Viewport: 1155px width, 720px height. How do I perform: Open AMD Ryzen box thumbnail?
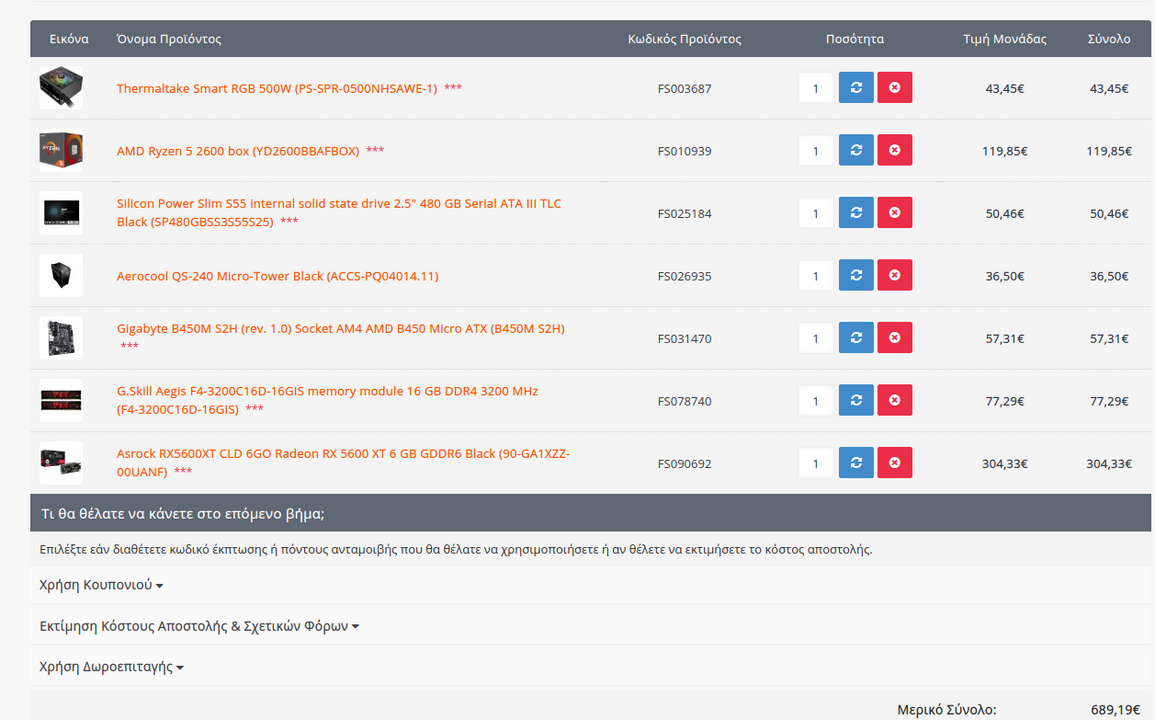click(x=61, y=150)
